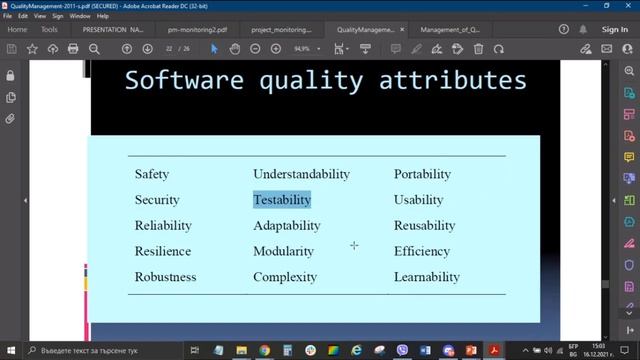Open the security lock panel
The height and width of the screenshot is (360, 640).
tap(10, 76)
